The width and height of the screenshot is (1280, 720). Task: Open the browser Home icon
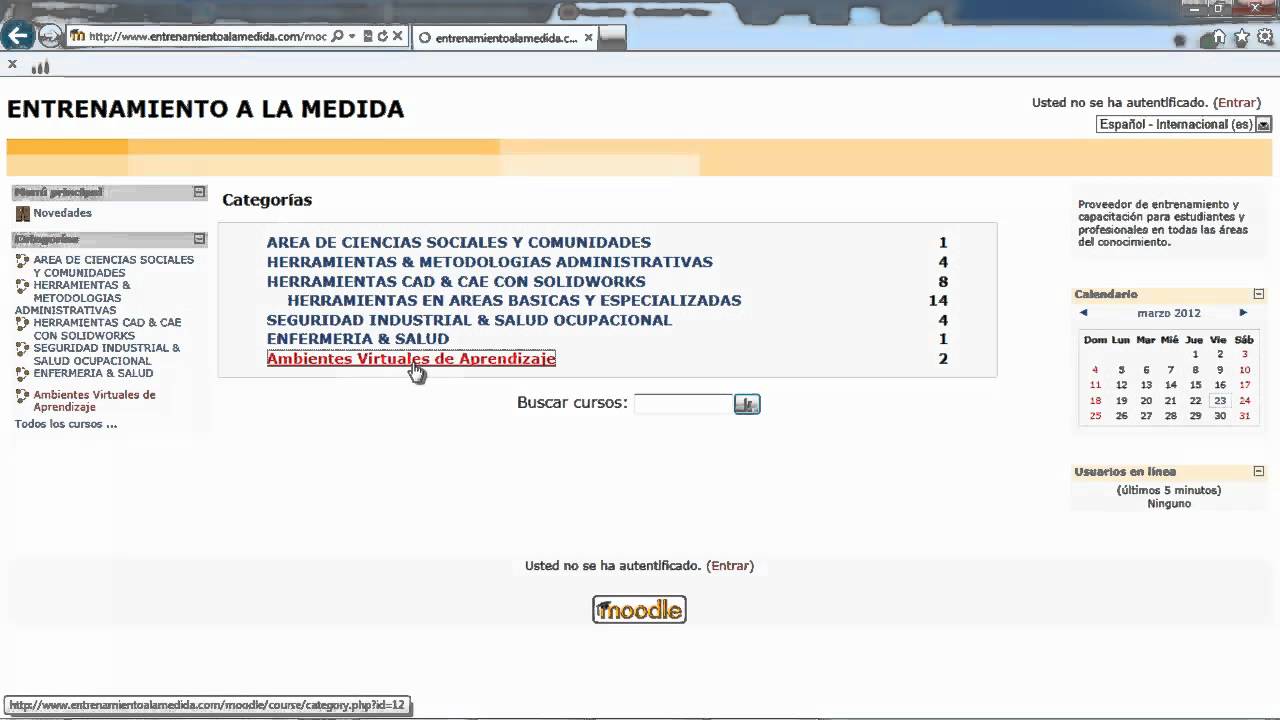click(x=1218, y=38)
